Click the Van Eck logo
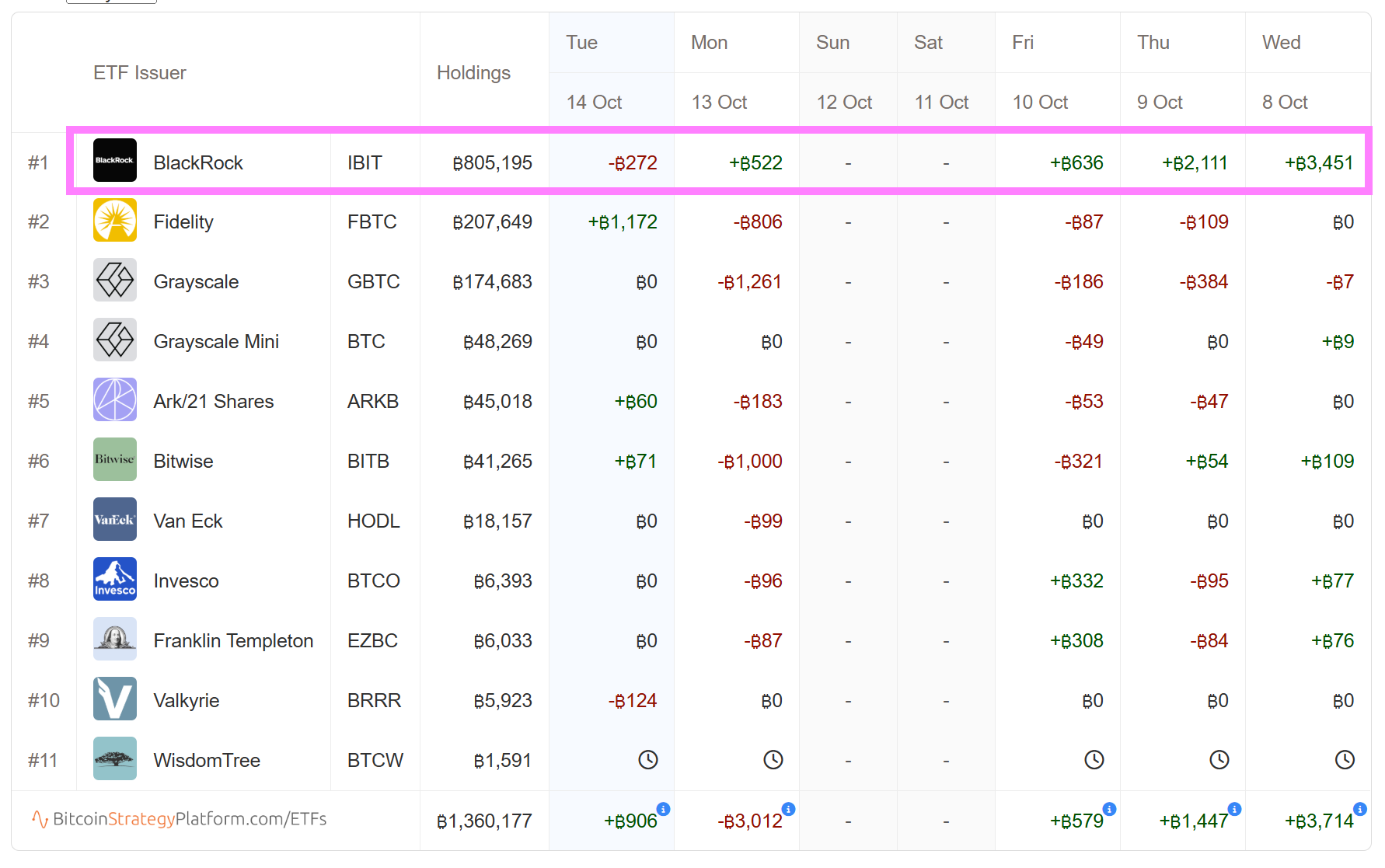The width and height of the screenshot is (1385, 868). (x=115, y=519)
